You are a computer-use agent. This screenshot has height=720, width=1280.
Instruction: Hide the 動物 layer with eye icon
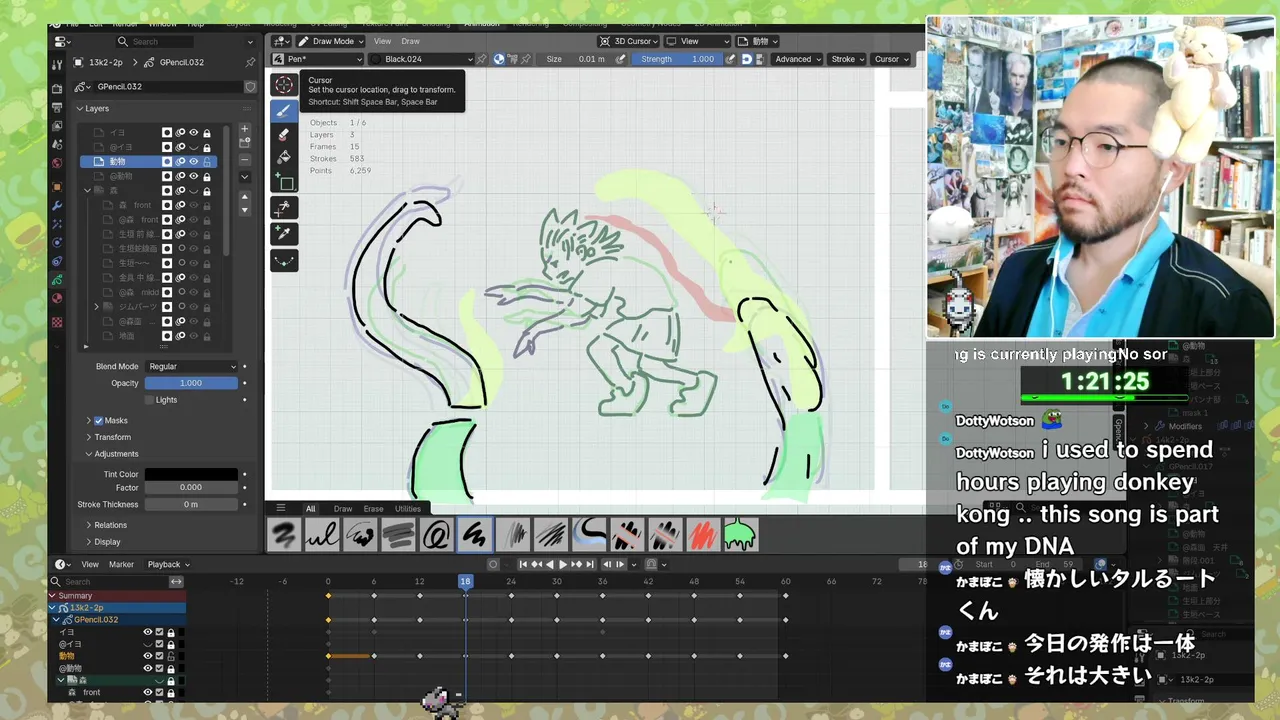(194, 162)
